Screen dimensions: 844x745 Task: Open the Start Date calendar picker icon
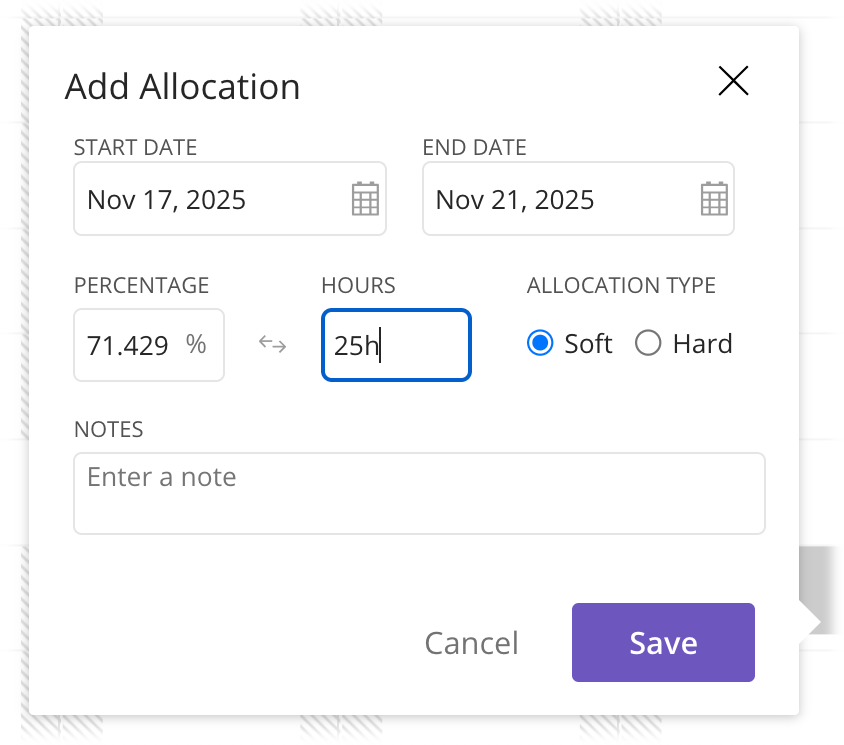tap(366, 199)
